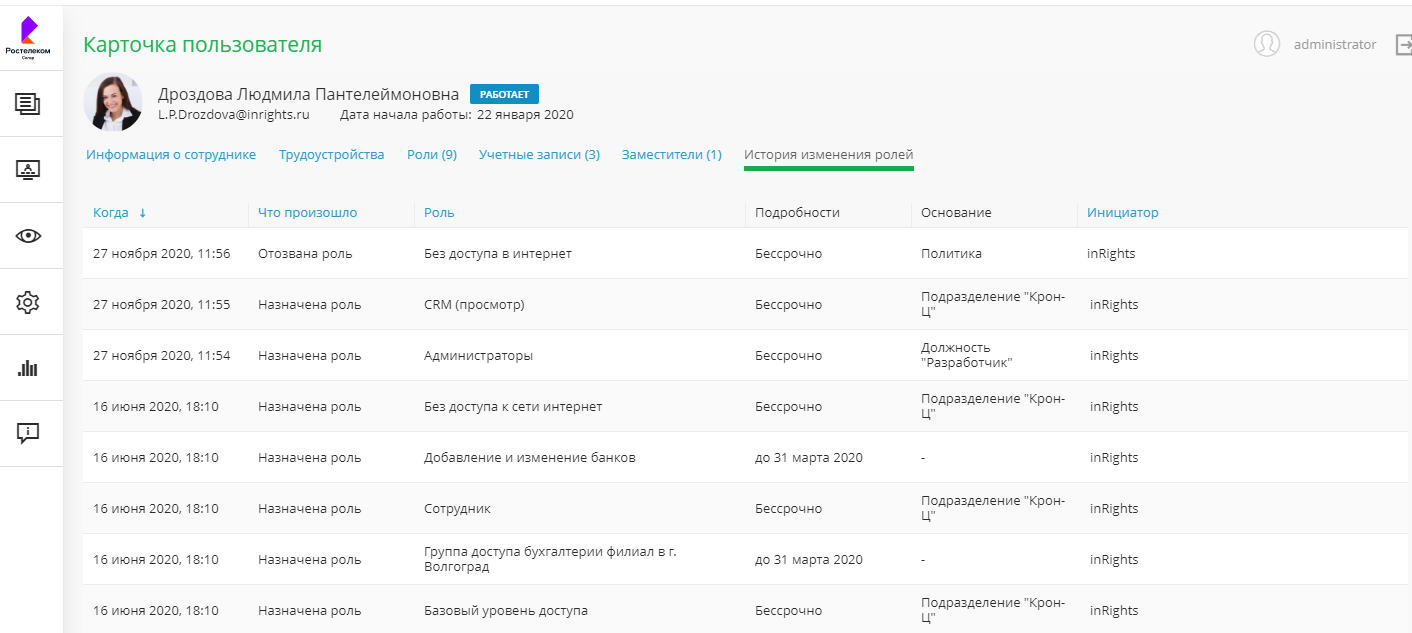Viewport: 1412px width, 633px height.
Task: Click the administrator profile avatar icon
Action: click(x=1267, y=44)
